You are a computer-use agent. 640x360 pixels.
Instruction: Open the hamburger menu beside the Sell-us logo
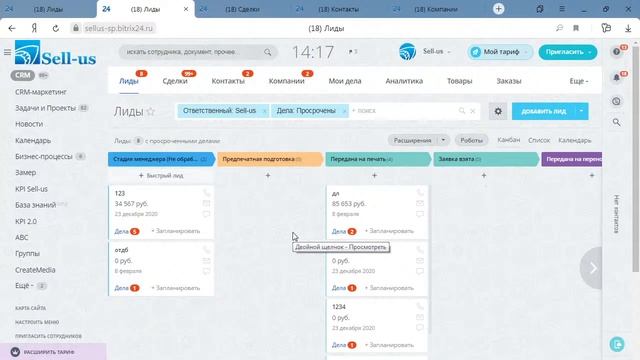click(x=7, y=52)
